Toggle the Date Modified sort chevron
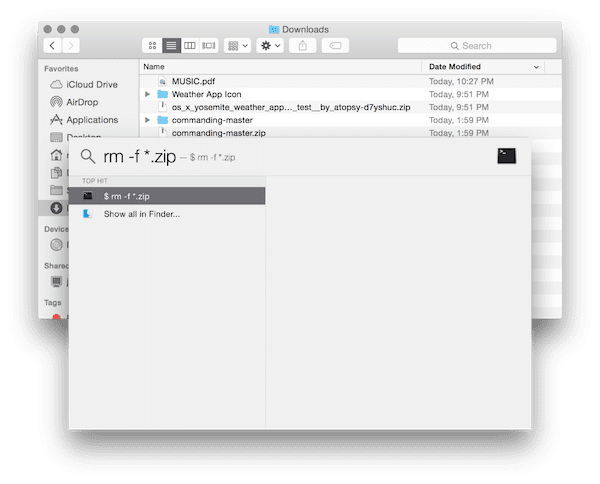The height and width of the screenshot is (484, 600). [x=536, y=67]
